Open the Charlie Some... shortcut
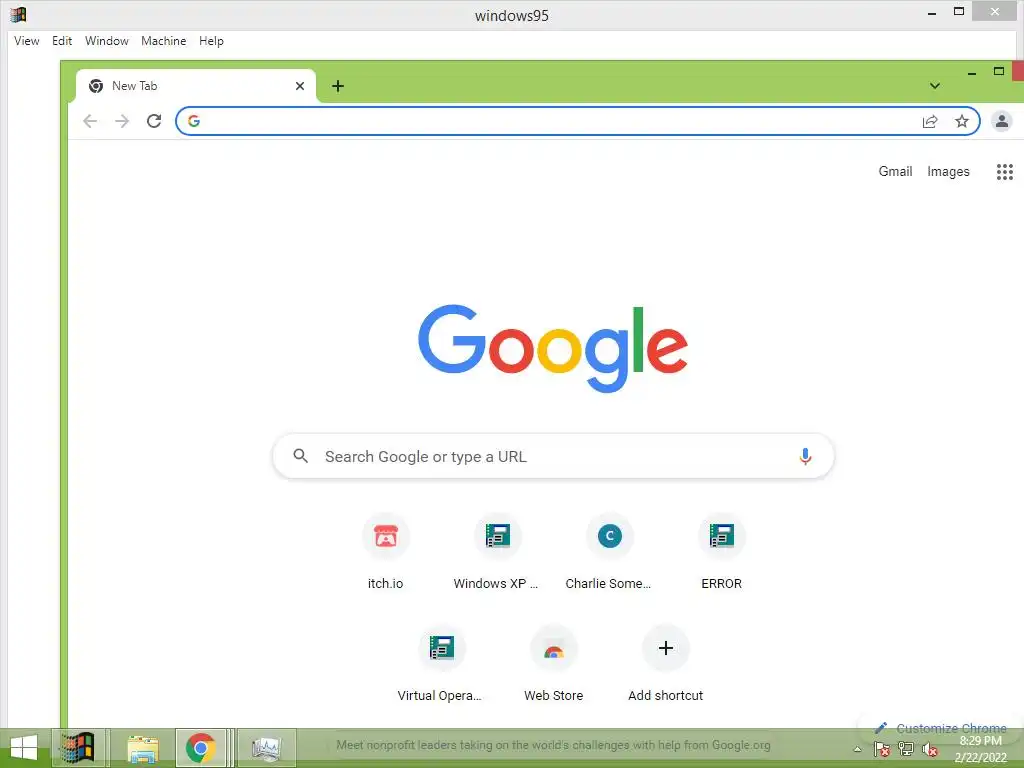 point(609,552)
